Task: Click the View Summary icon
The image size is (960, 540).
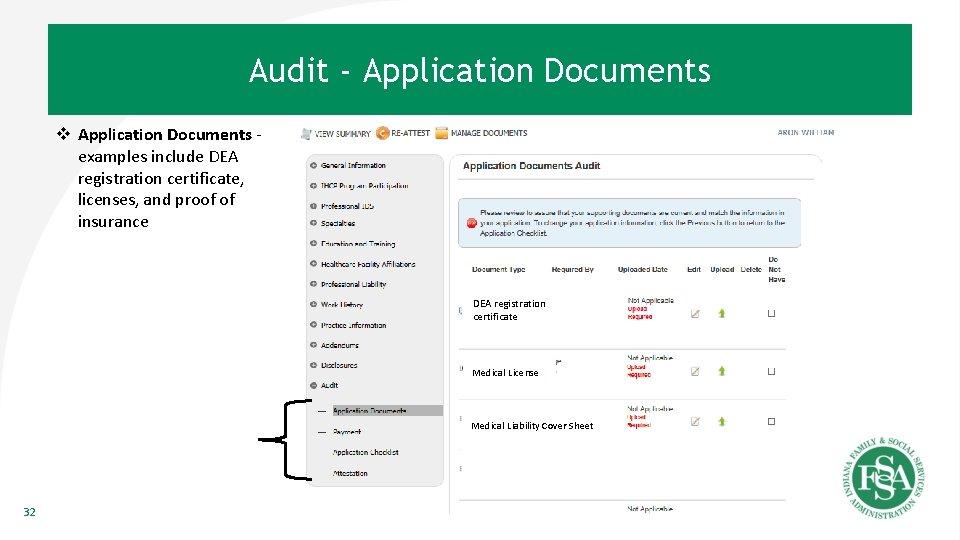Action: tap(306, 133)
